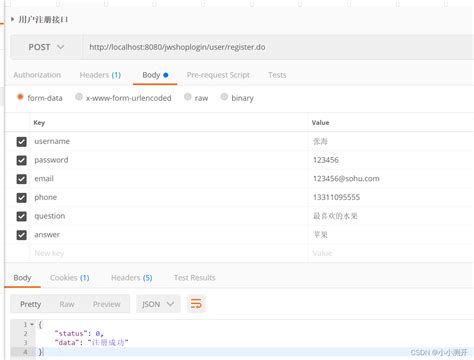The height and width of the screenshot is (360, 474).
Task: Switch response view to Raw
Action: (67, 304)
